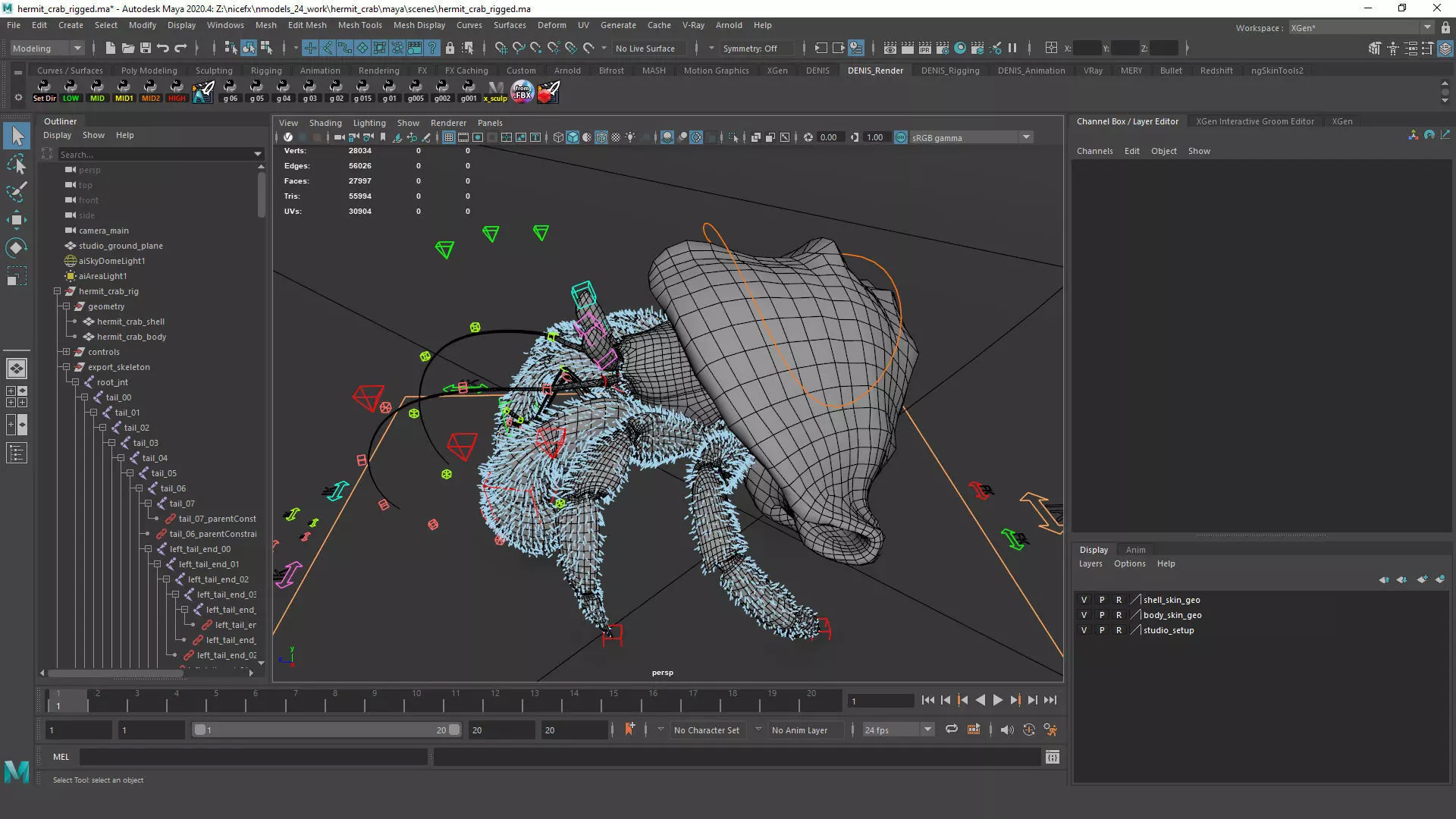Click the loop playback icon

click(x=951, y=730)
